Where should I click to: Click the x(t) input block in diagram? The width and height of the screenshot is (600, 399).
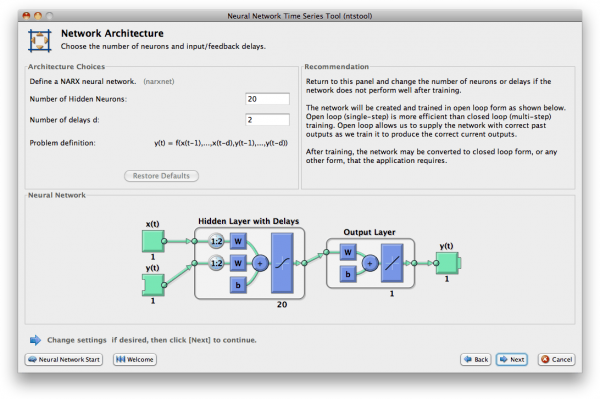tap(153, 241)
